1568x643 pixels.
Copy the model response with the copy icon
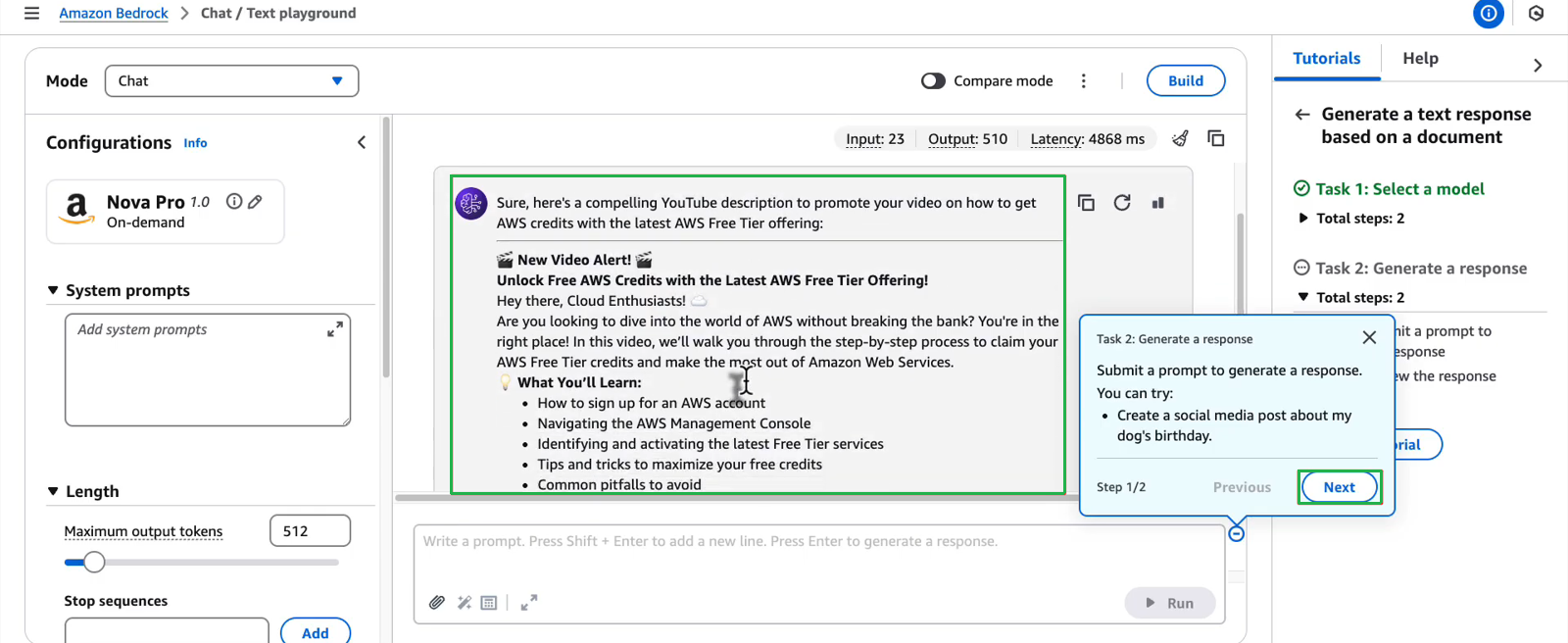pos(1086,203)
